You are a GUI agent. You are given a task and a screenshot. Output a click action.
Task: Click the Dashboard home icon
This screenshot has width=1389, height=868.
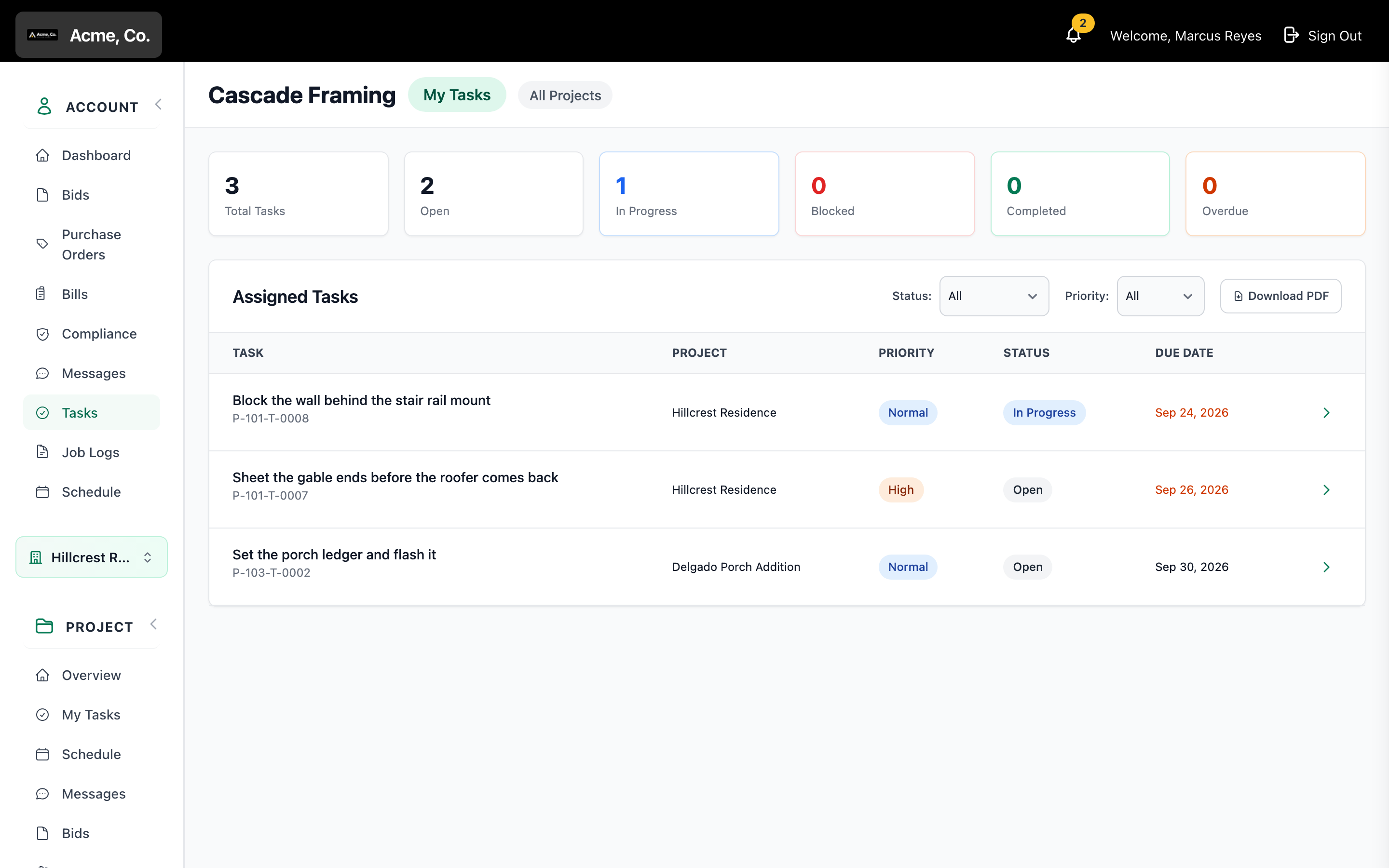tap(42, 156)
